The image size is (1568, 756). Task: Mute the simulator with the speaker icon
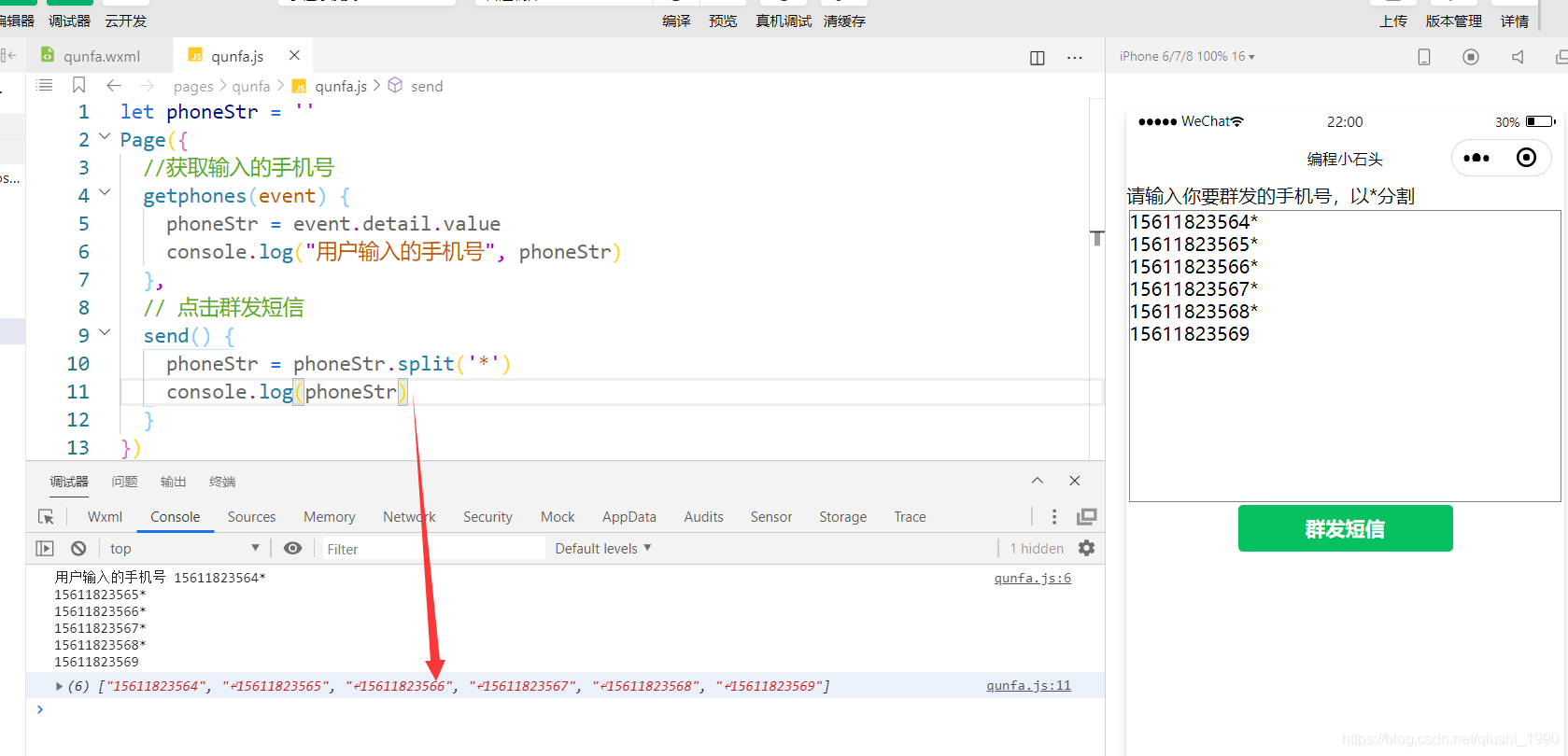tap(1518, 57)
